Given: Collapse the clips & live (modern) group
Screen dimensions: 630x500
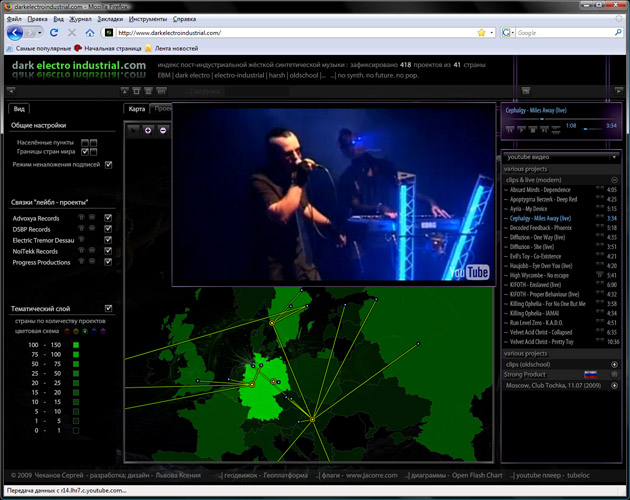Looking at the screenshot, I should click(614, 180).
